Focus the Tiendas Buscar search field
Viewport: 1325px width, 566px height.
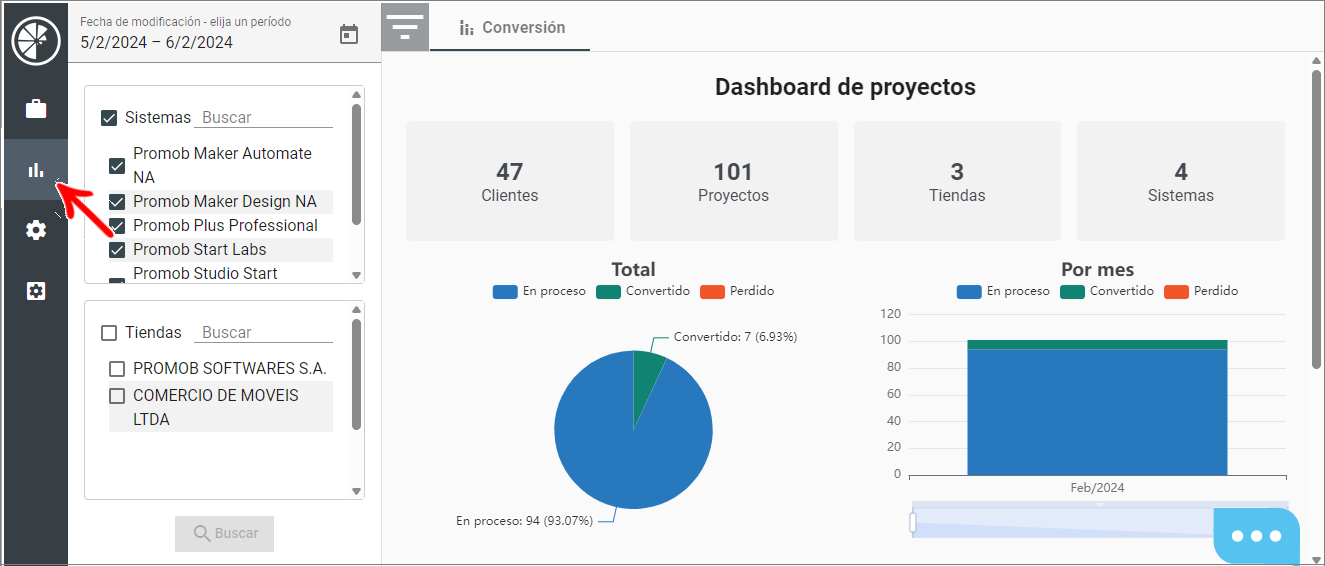point(263,333)
